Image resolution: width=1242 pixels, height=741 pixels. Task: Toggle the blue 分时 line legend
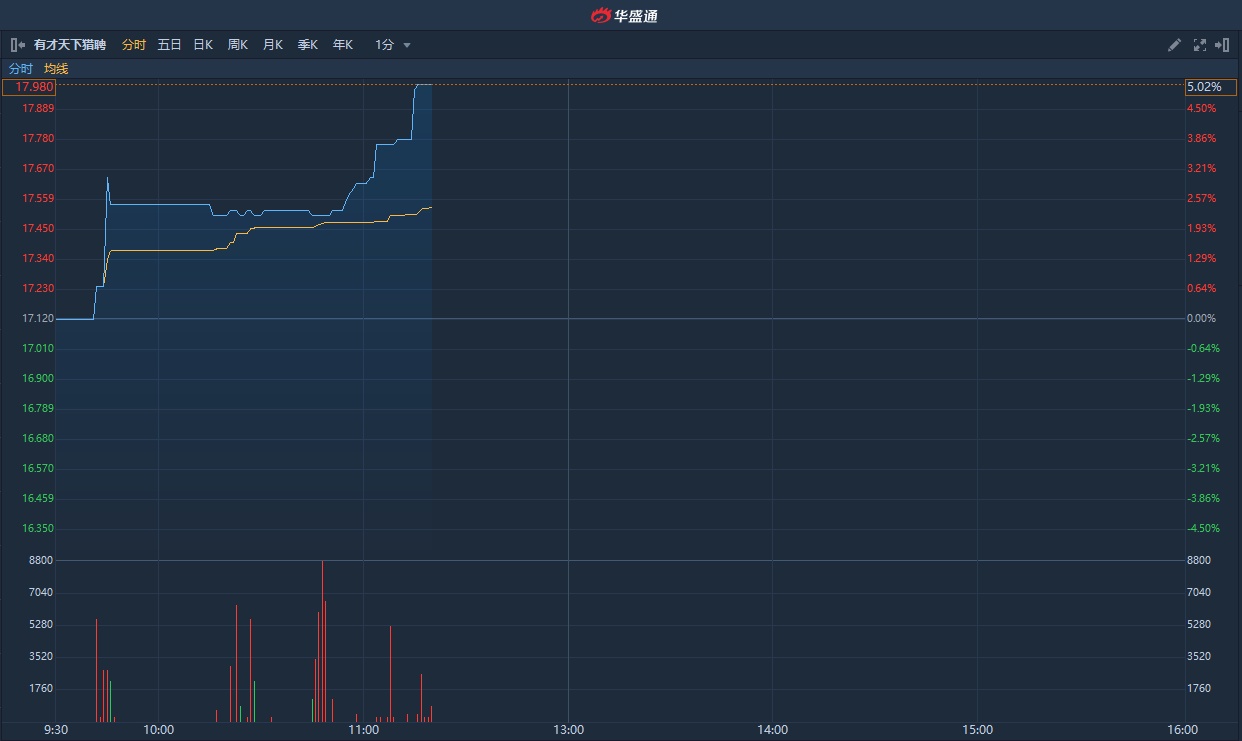click(x=21, y=69)
